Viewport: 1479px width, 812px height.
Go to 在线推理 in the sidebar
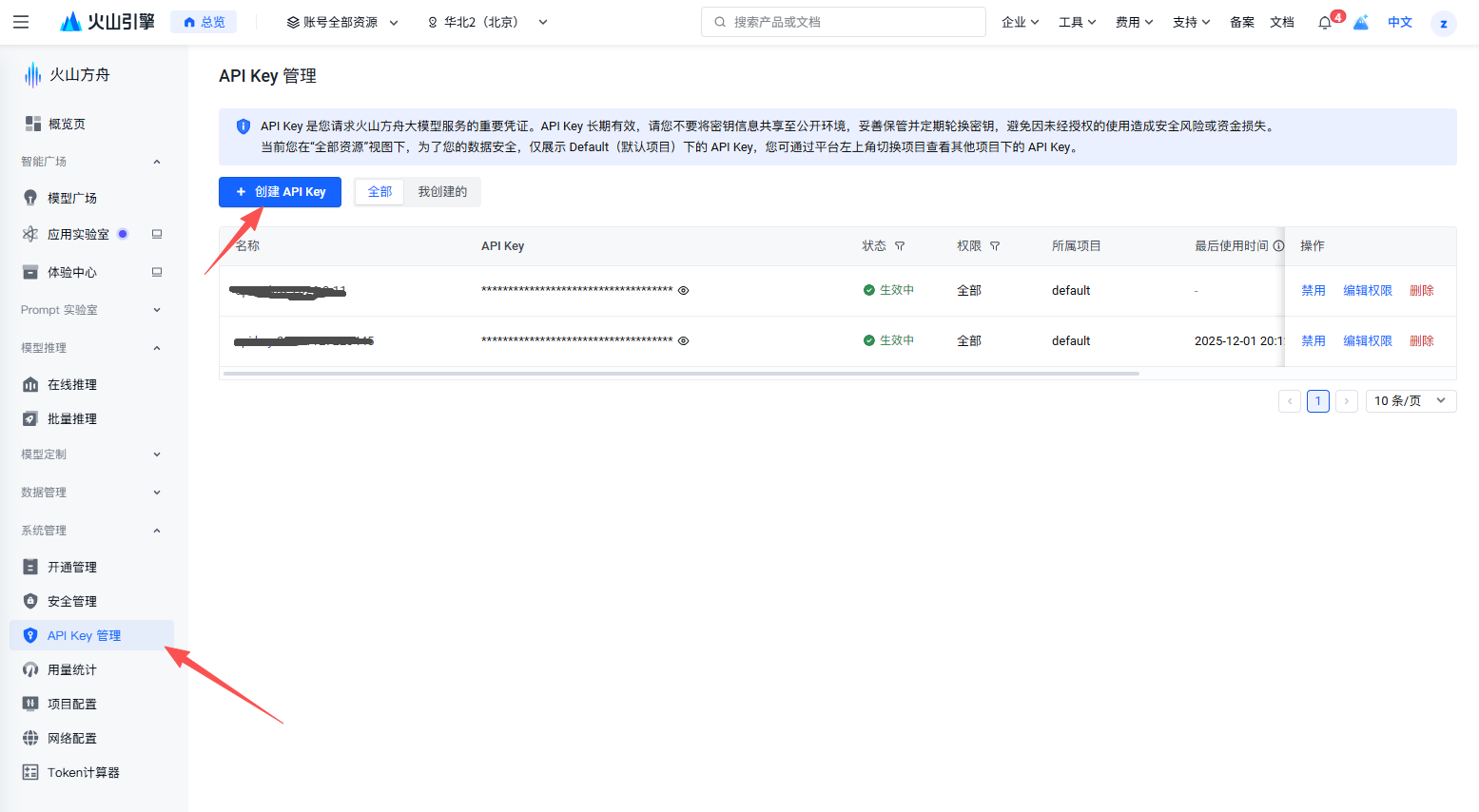click(x=72, y=385)
